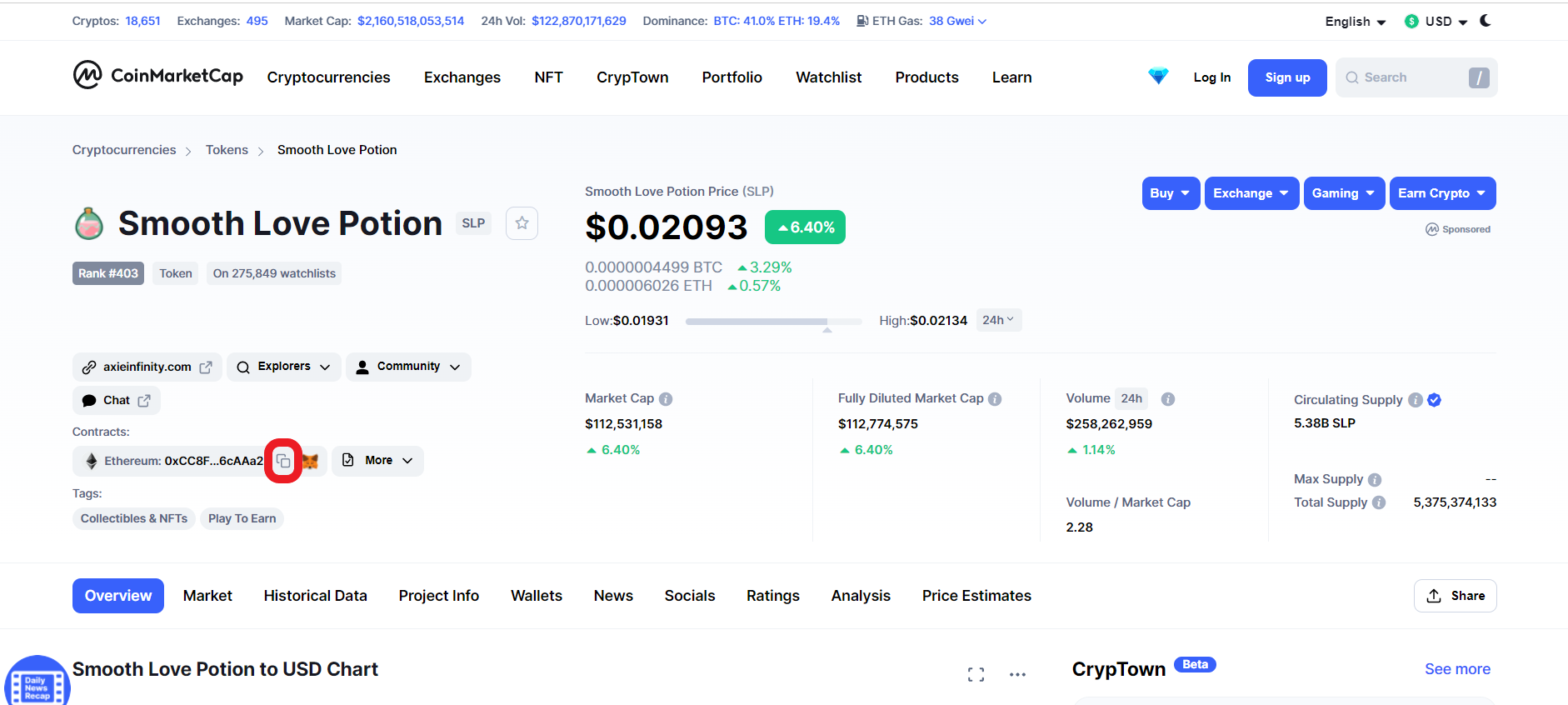Expand the Explorers dropdown
This screenshot has height=705, width=1568.
pyautogui.click(x=284, y=367)
